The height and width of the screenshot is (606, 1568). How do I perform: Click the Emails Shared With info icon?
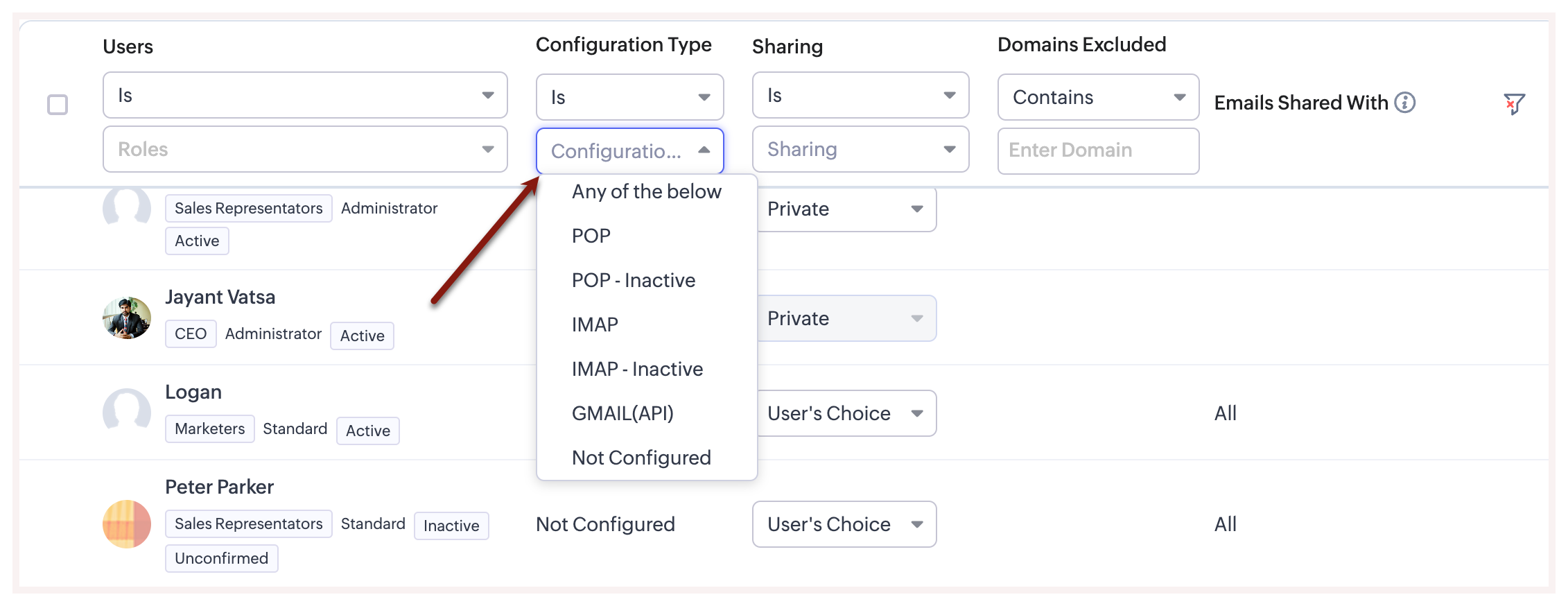pyautogui.click(x=1405, y=103)
